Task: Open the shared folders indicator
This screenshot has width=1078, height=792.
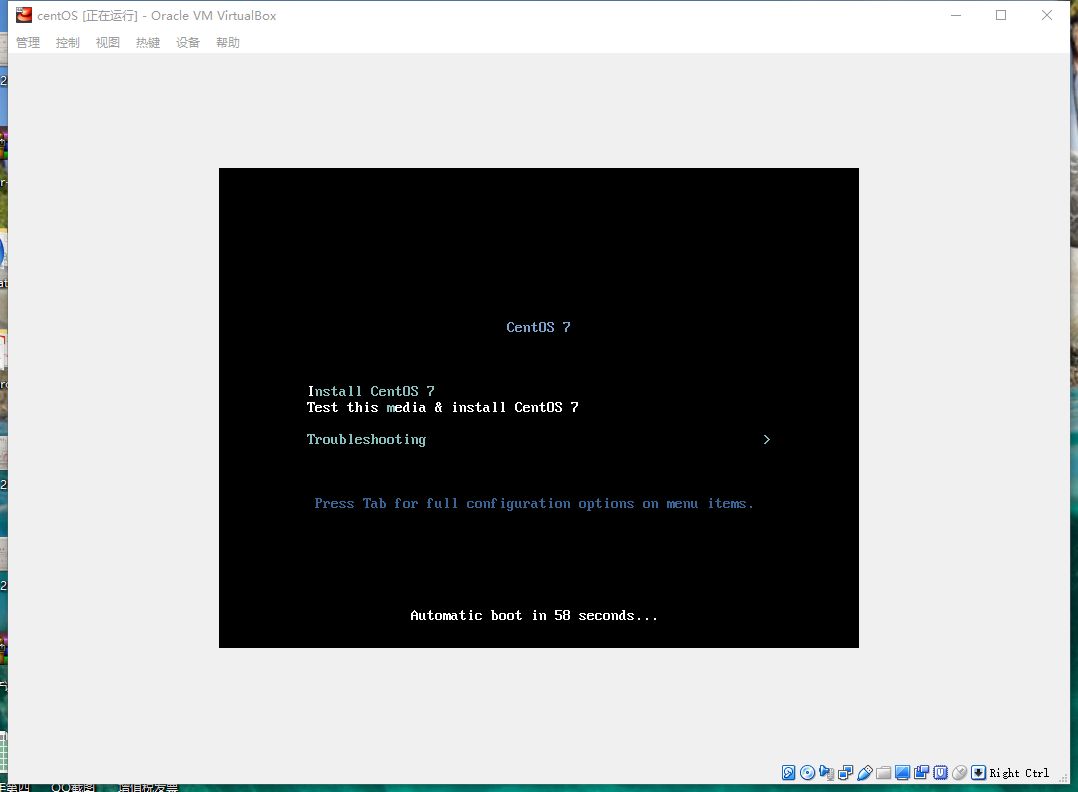Action: click(x=883, y=773)
